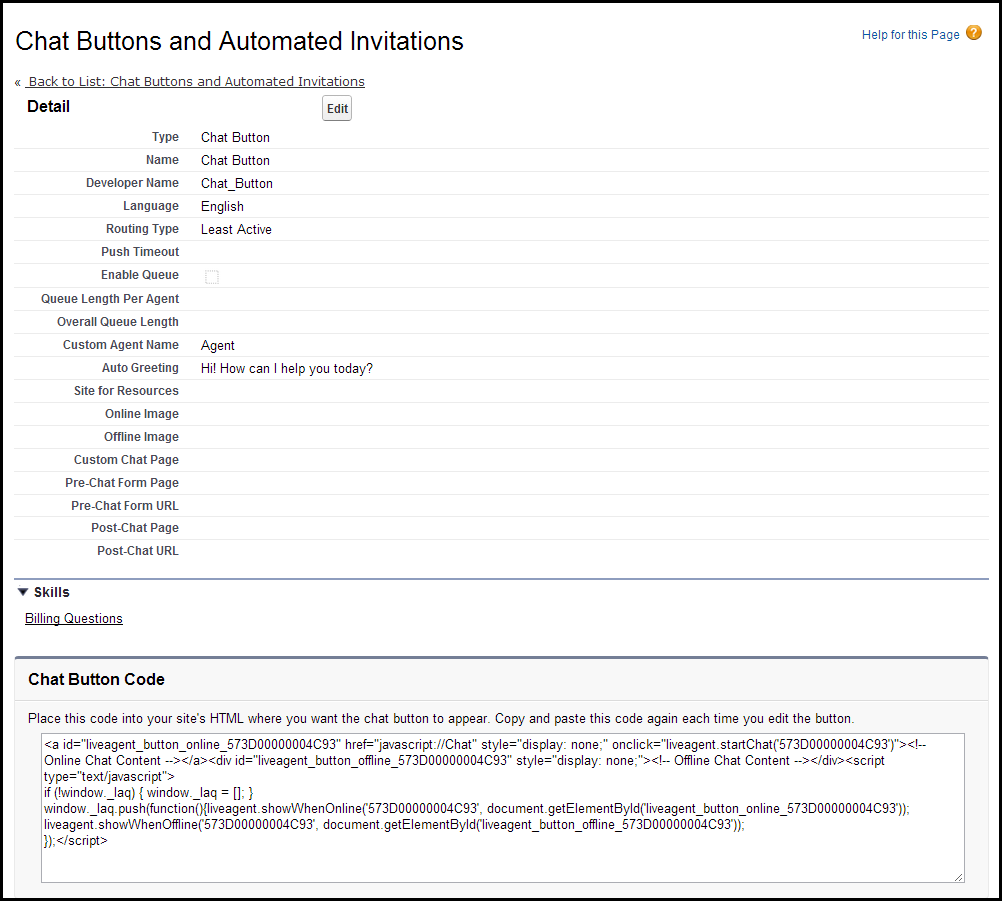Click the 'Push Timeout' field label
This screenshot has width=1002, height=901.
[x=140, y=252]
